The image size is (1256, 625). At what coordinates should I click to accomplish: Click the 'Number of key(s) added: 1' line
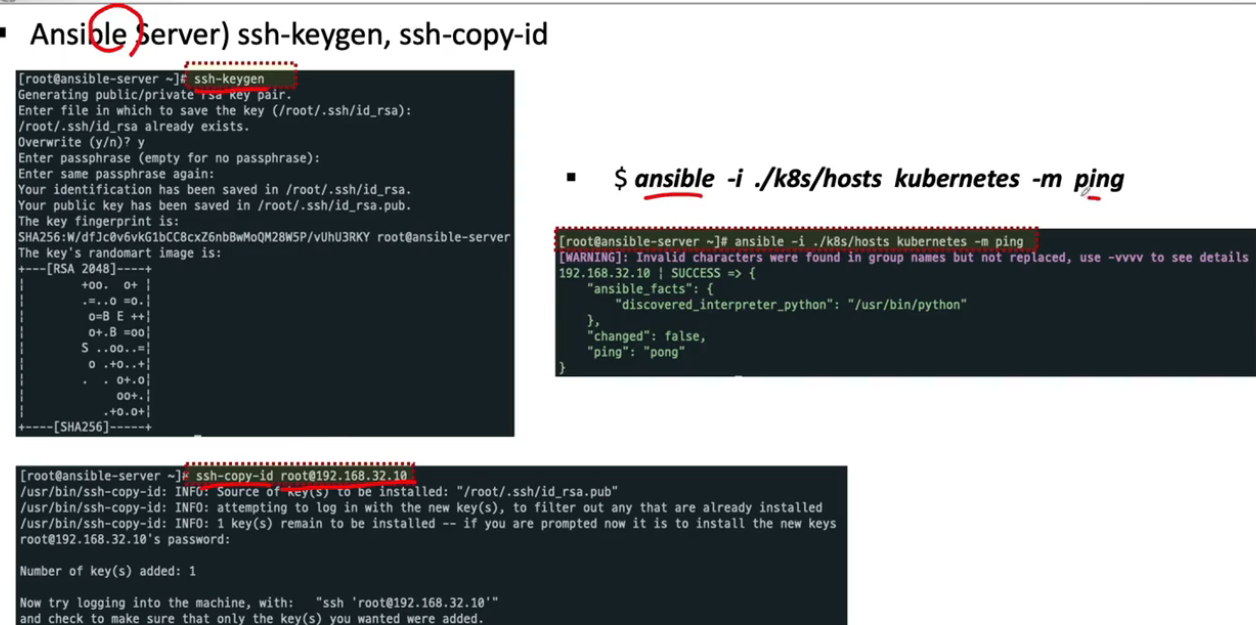pos(108,571)
